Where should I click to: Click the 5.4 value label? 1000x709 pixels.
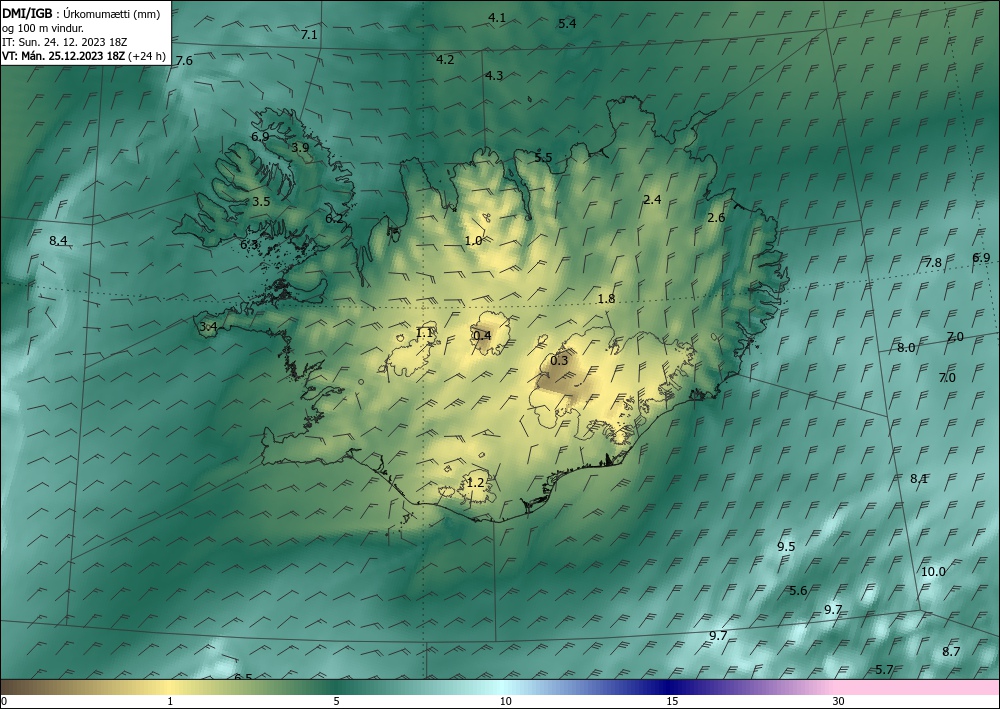tap(567, 24)
